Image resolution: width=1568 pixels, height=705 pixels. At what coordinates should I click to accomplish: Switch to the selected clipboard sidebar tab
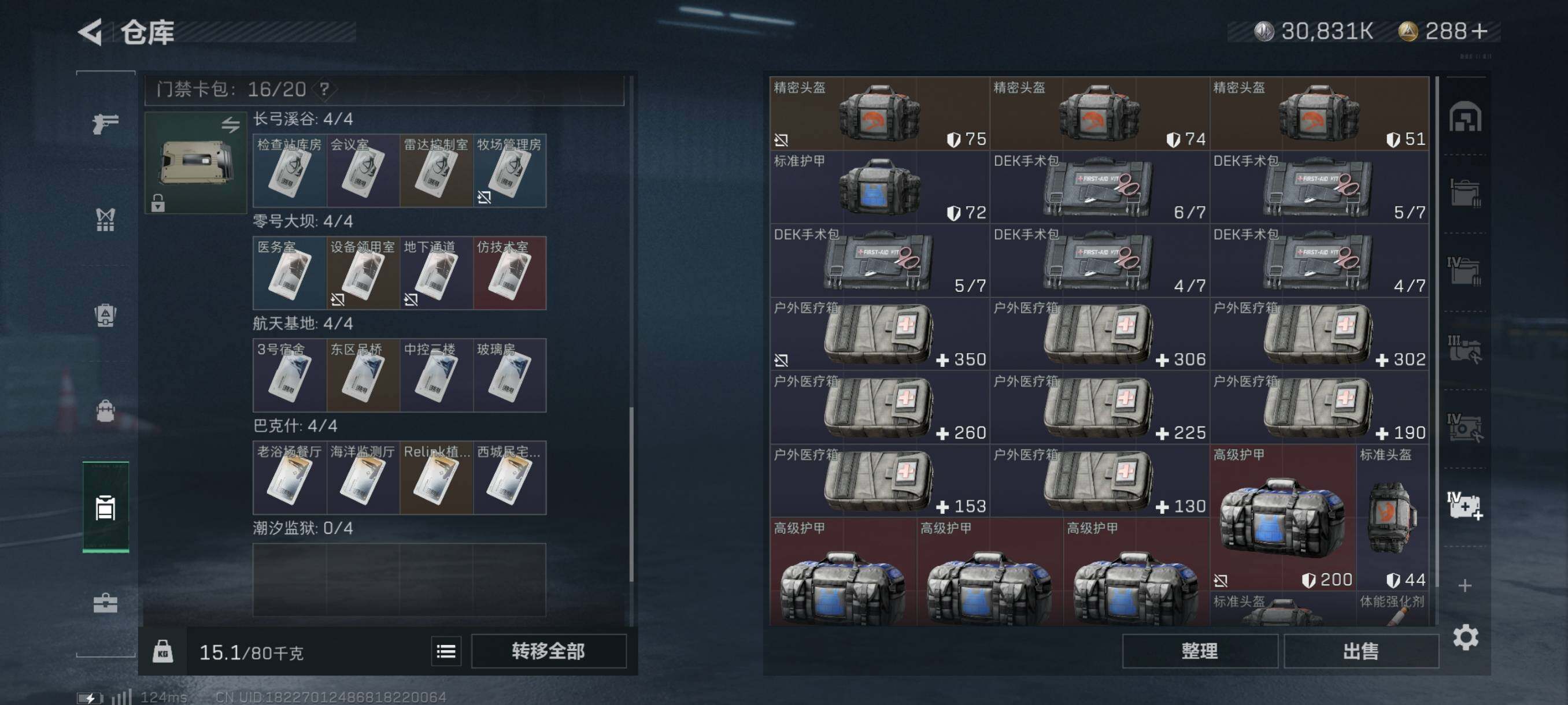pyautogui.click(x=105, y=507)
